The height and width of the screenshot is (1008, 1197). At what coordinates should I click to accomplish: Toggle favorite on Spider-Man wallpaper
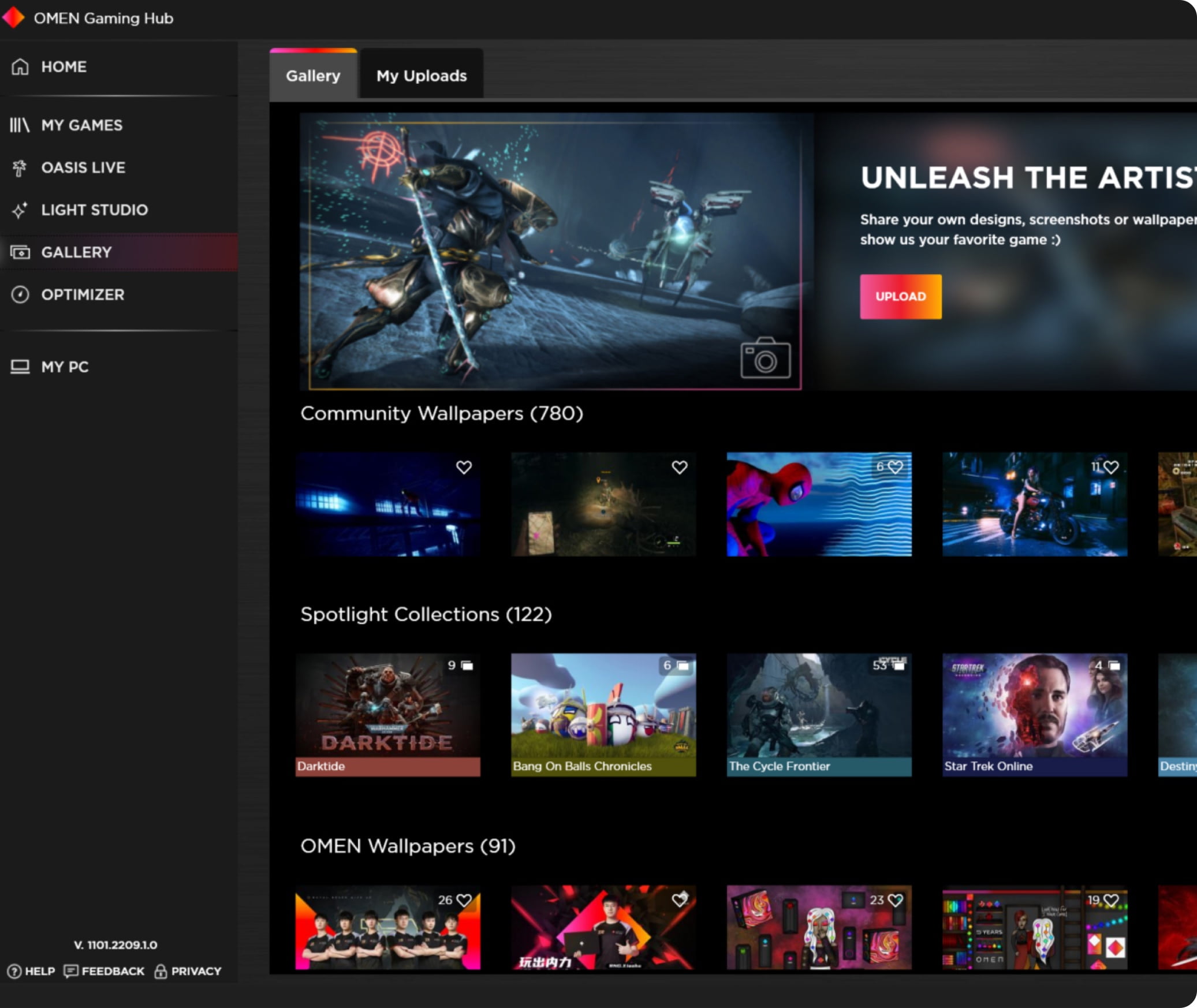click(892, 467)
